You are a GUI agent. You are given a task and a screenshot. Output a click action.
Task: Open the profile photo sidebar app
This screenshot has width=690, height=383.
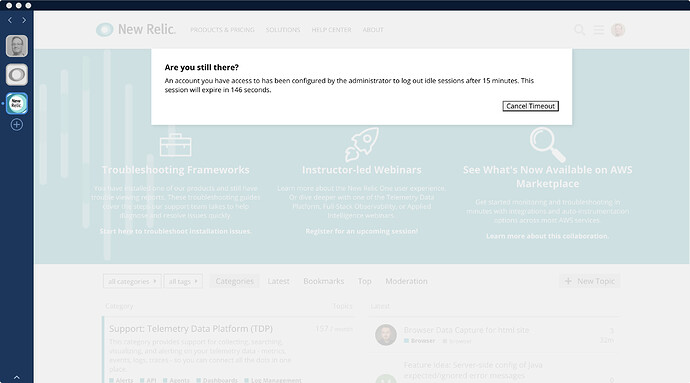click(x=17, y=46)
